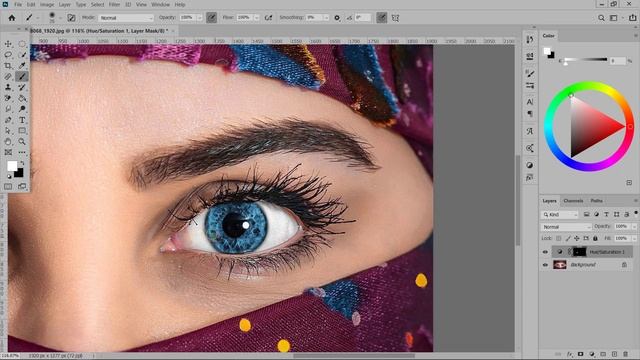Select the Clone Stamp tool
The height and width of the screenshot is (360, 640).
click(8, 87)
